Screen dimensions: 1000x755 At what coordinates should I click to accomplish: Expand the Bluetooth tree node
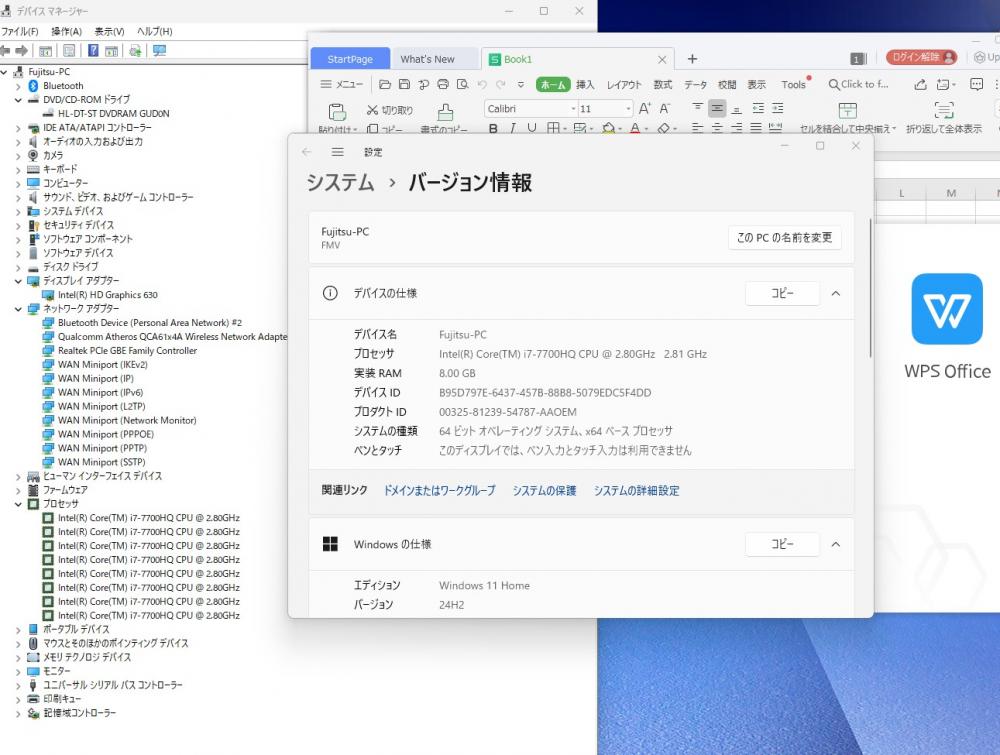click(18, 86)
